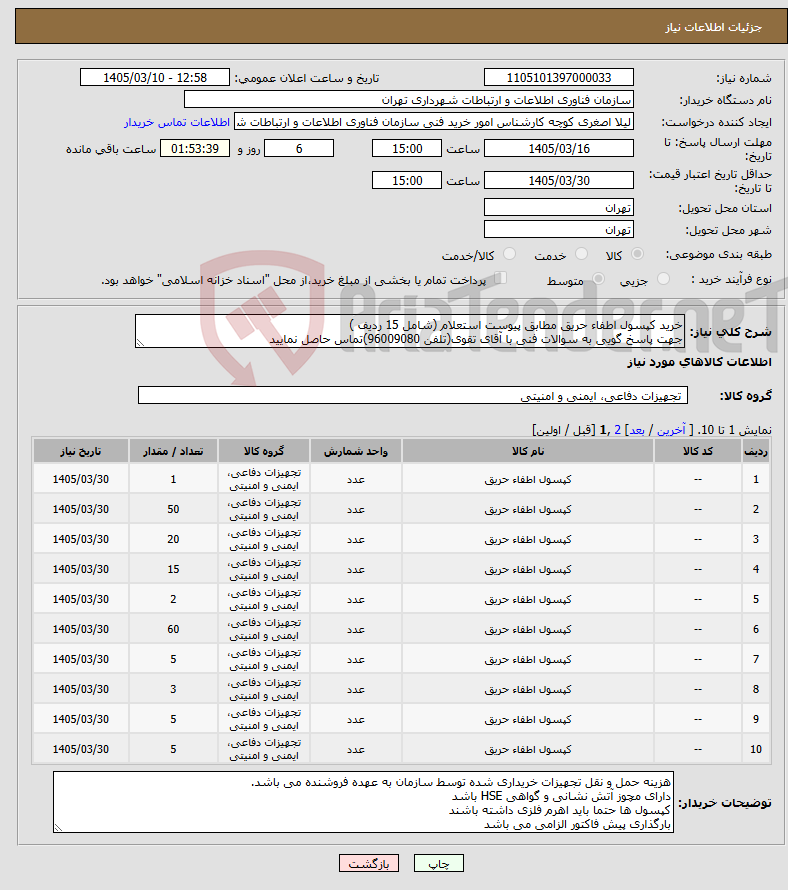Open page 2 of the items list
Screen dimensions: 788x890
click(x=618, y=430)
